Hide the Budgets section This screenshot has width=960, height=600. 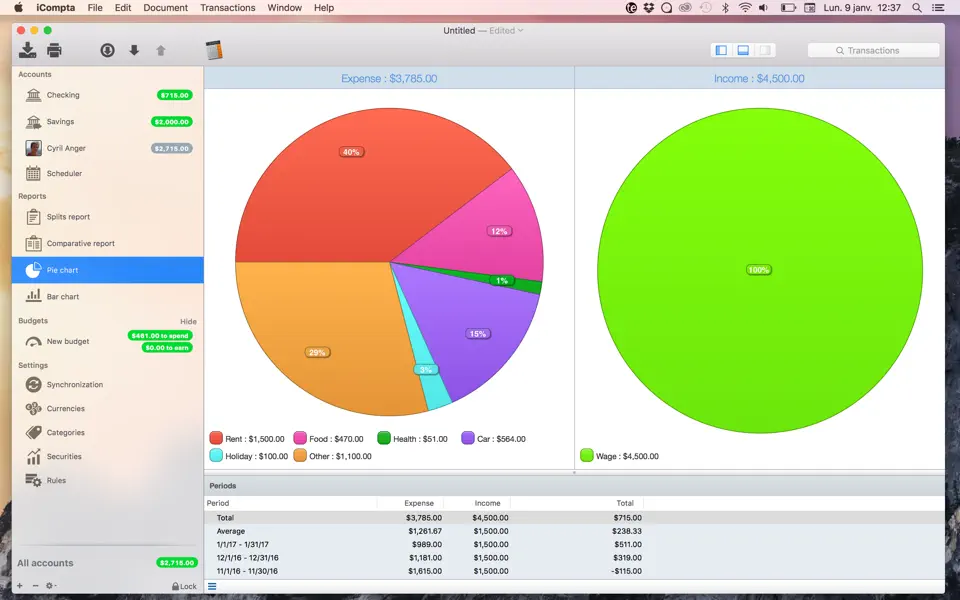click(x=190, y=320)
